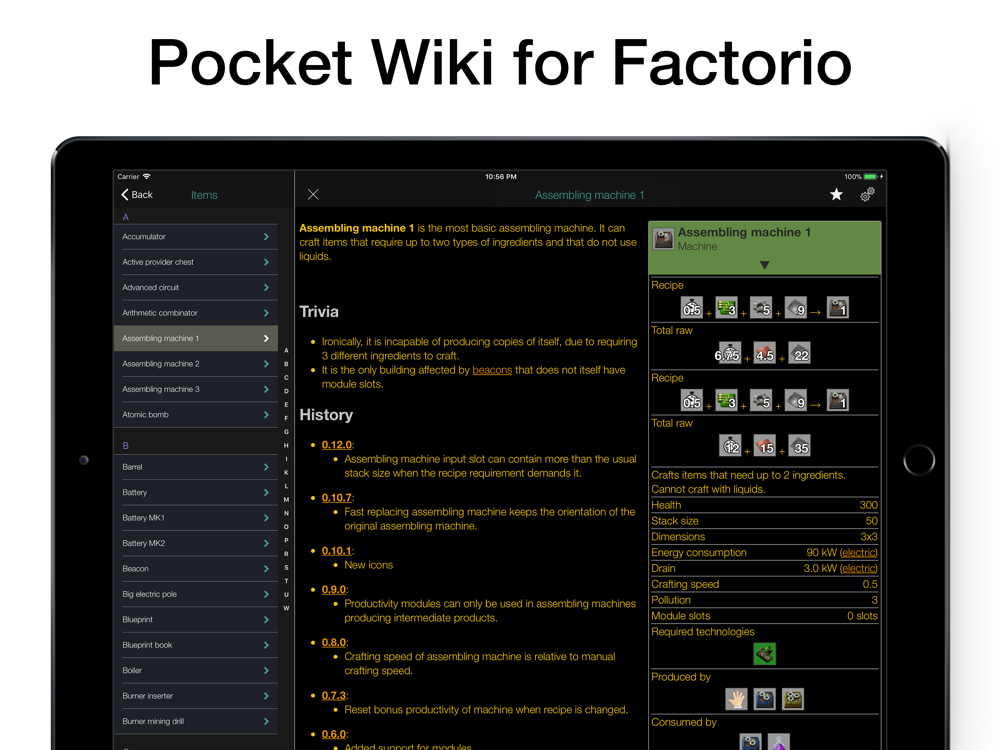The height and width of the screenshot is (750, 1000).
Task: Open Big electric pole entry
Action: coord(196,594)
